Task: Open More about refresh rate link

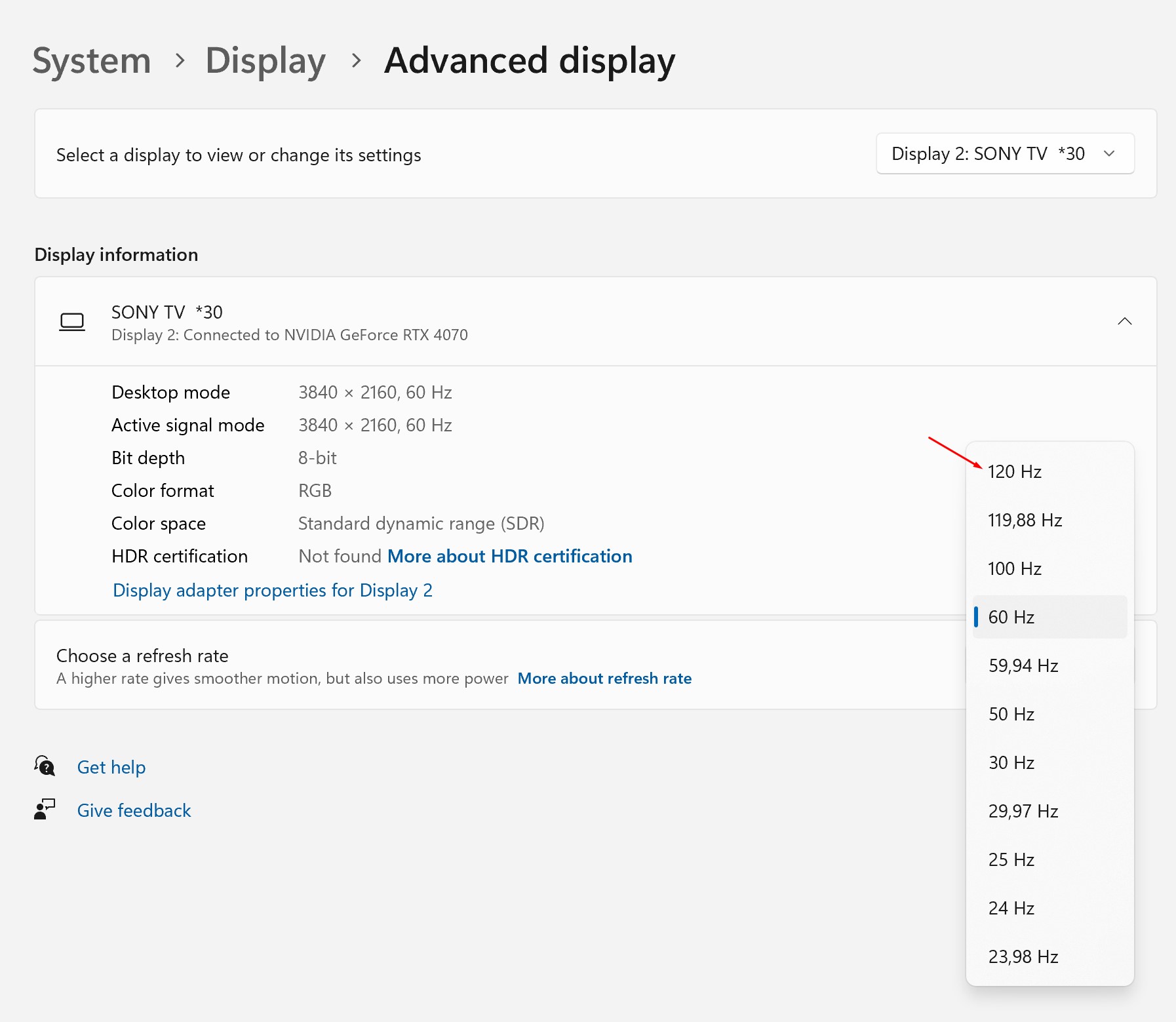Action: pyautogui.click(x=604, y=678)
